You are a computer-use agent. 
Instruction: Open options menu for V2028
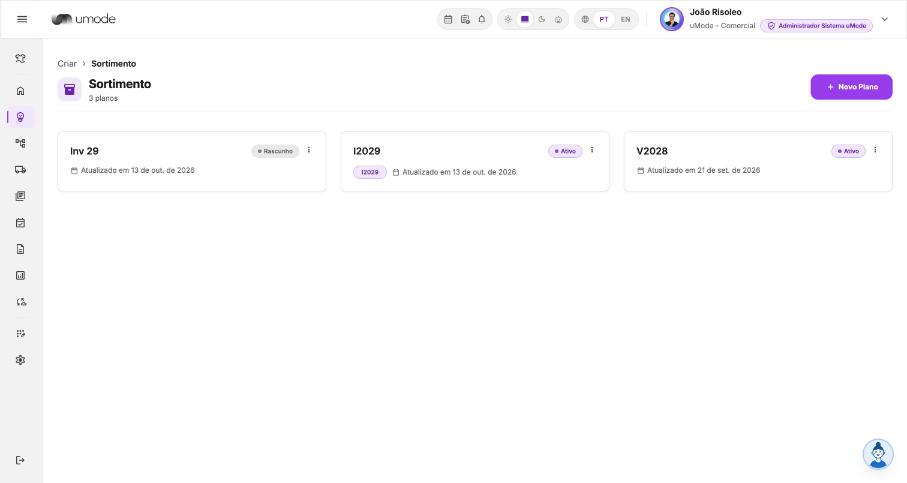click(875, 150)
